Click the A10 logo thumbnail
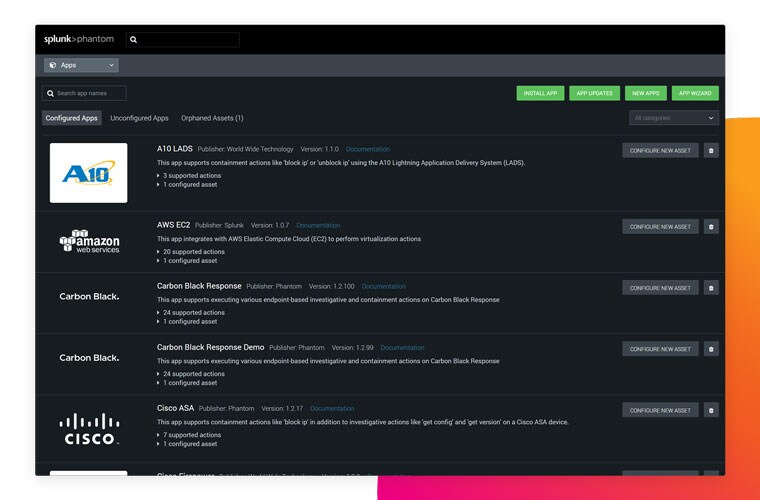The width and height of the screenshot is (760, 500). tap(89, 173)
